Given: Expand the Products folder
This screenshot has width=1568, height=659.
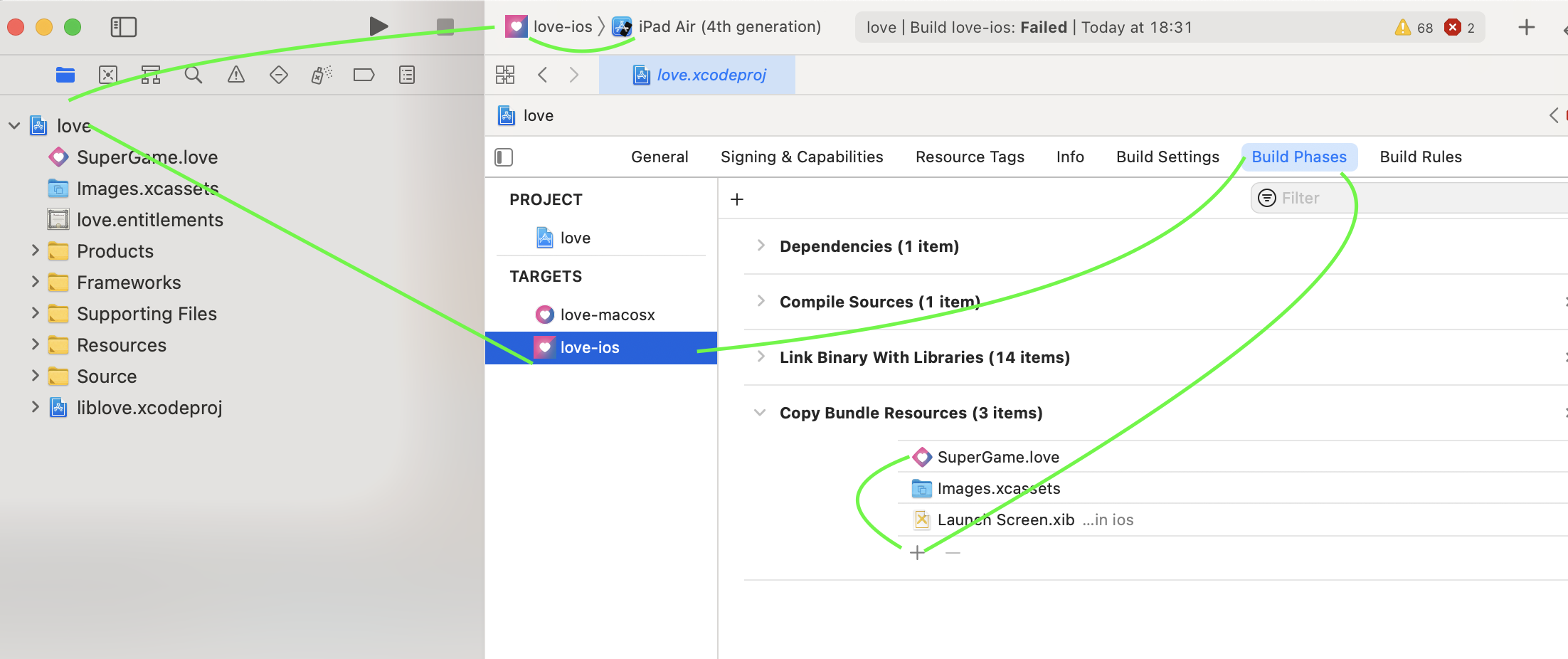Looking at the screenshot, I should click(x=35, y=251).
